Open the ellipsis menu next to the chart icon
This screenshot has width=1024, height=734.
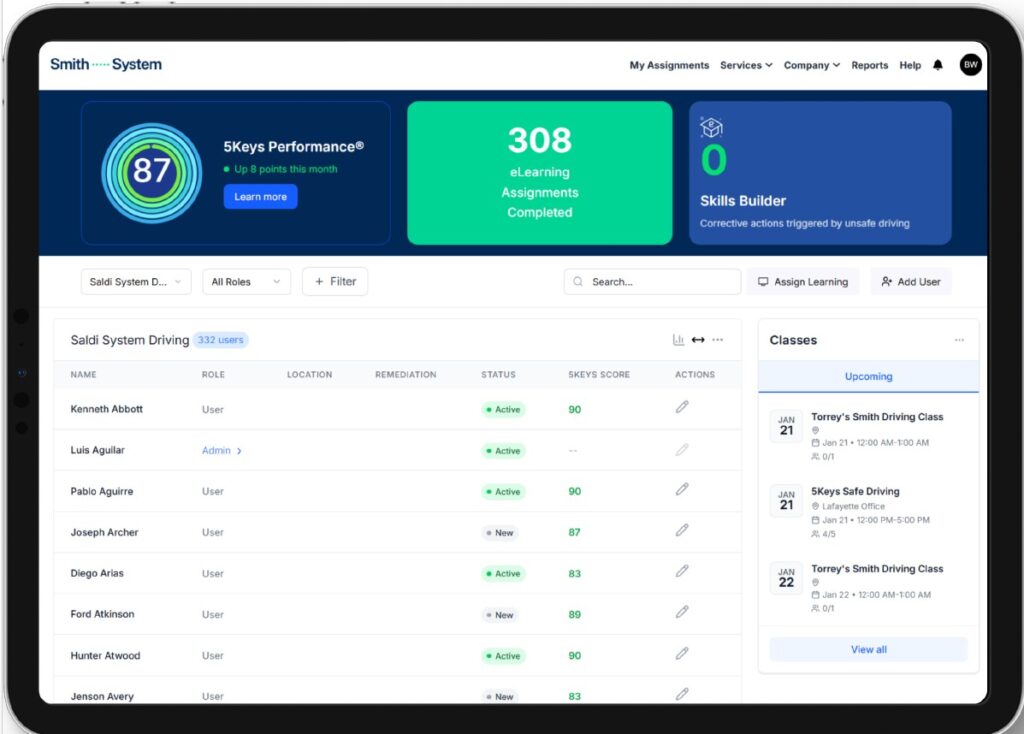coord(718,340)
